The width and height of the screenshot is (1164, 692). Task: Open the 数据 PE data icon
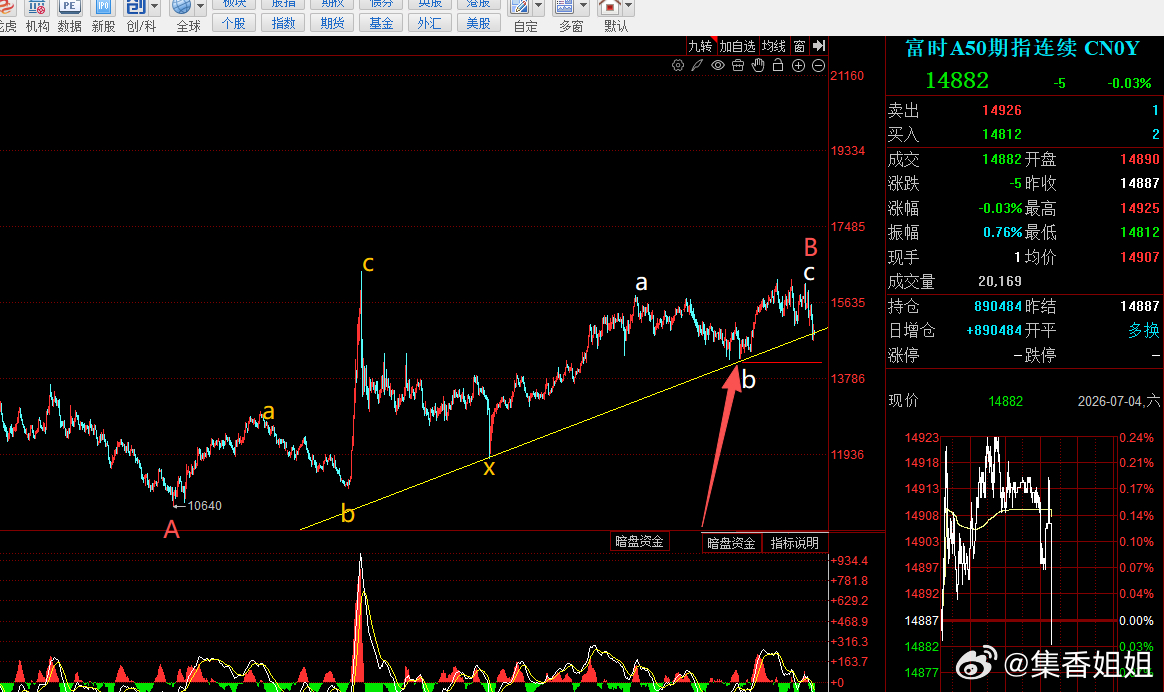pyautogui.click(x=69, y=9)
